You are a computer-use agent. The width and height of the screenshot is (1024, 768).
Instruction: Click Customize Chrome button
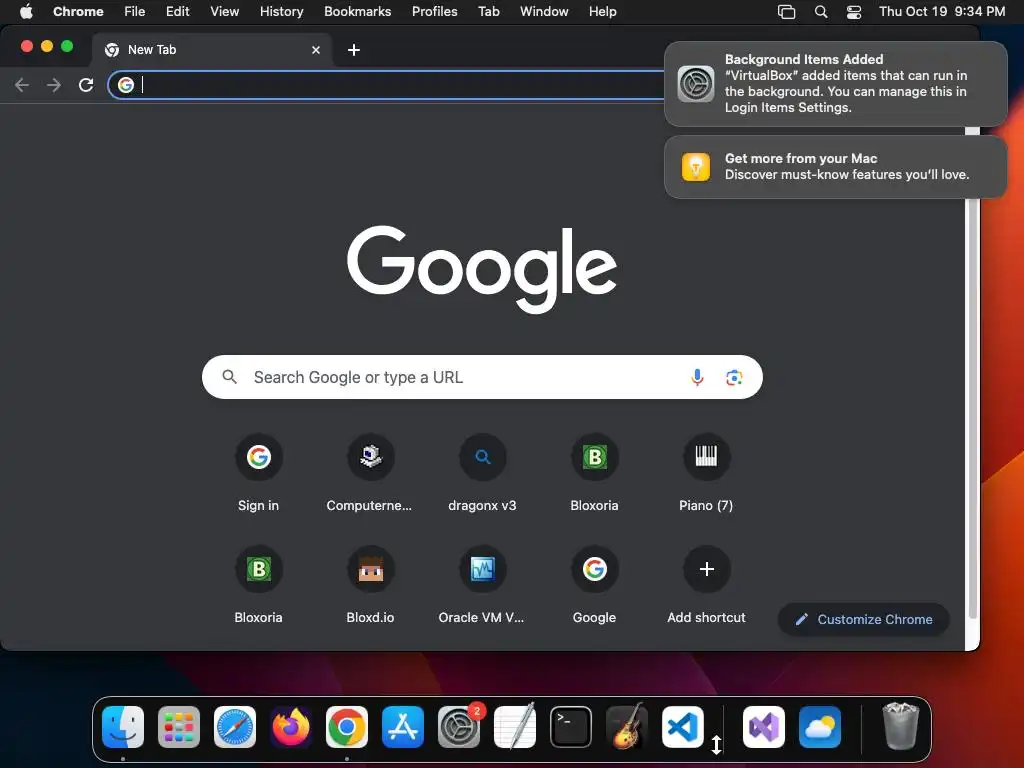[863, 619]
